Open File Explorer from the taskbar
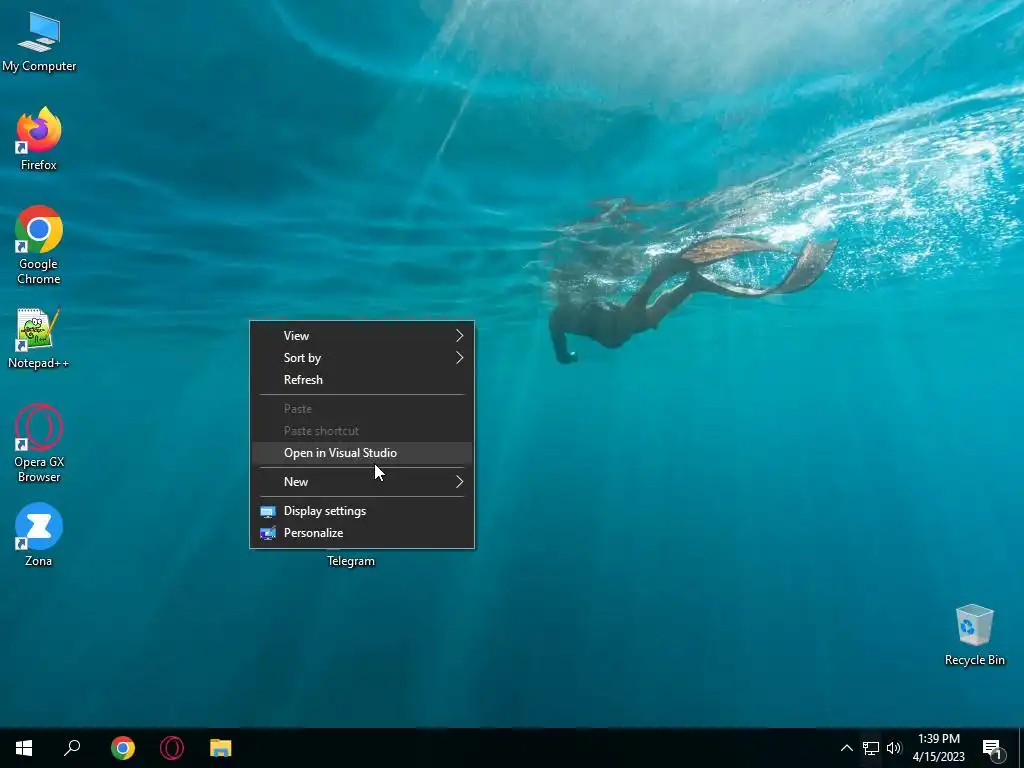 pyautogui.click(x=221, y=748)
